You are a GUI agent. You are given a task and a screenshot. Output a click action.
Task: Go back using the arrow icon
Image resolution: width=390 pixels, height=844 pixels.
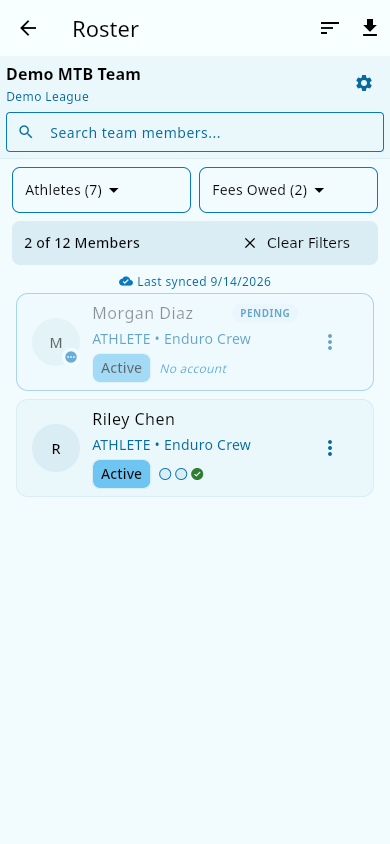pos(28,28)
